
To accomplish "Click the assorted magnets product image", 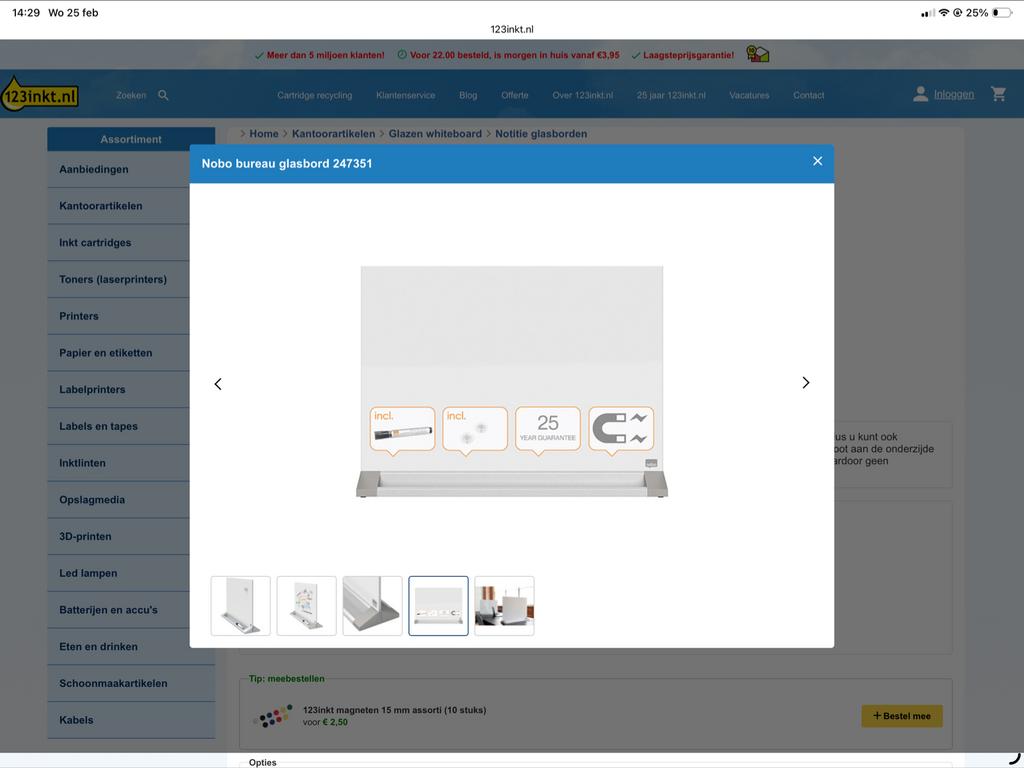I will coord(272,716).
